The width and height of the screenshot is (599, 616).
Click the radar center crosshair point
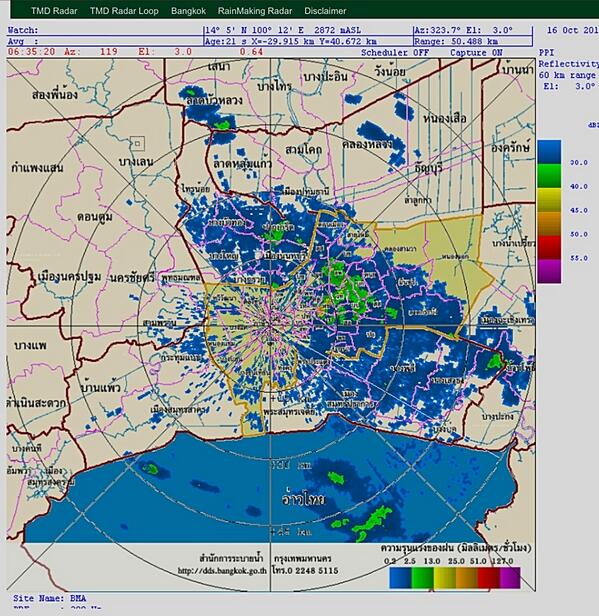point(270,326)
